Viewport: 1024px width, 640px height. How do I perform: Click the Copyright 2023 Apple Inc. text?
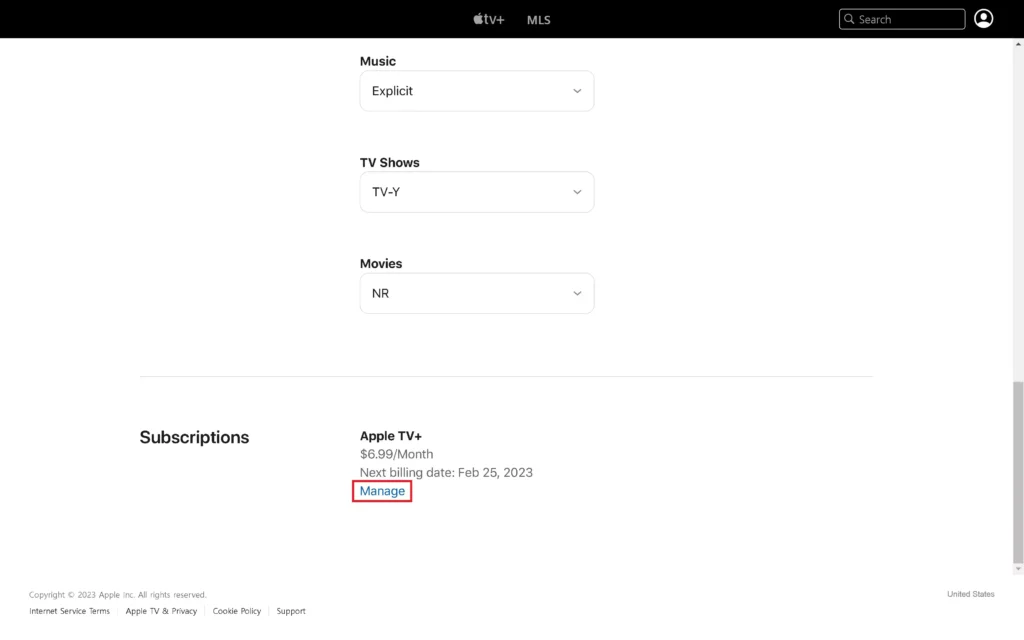point(118,595)
